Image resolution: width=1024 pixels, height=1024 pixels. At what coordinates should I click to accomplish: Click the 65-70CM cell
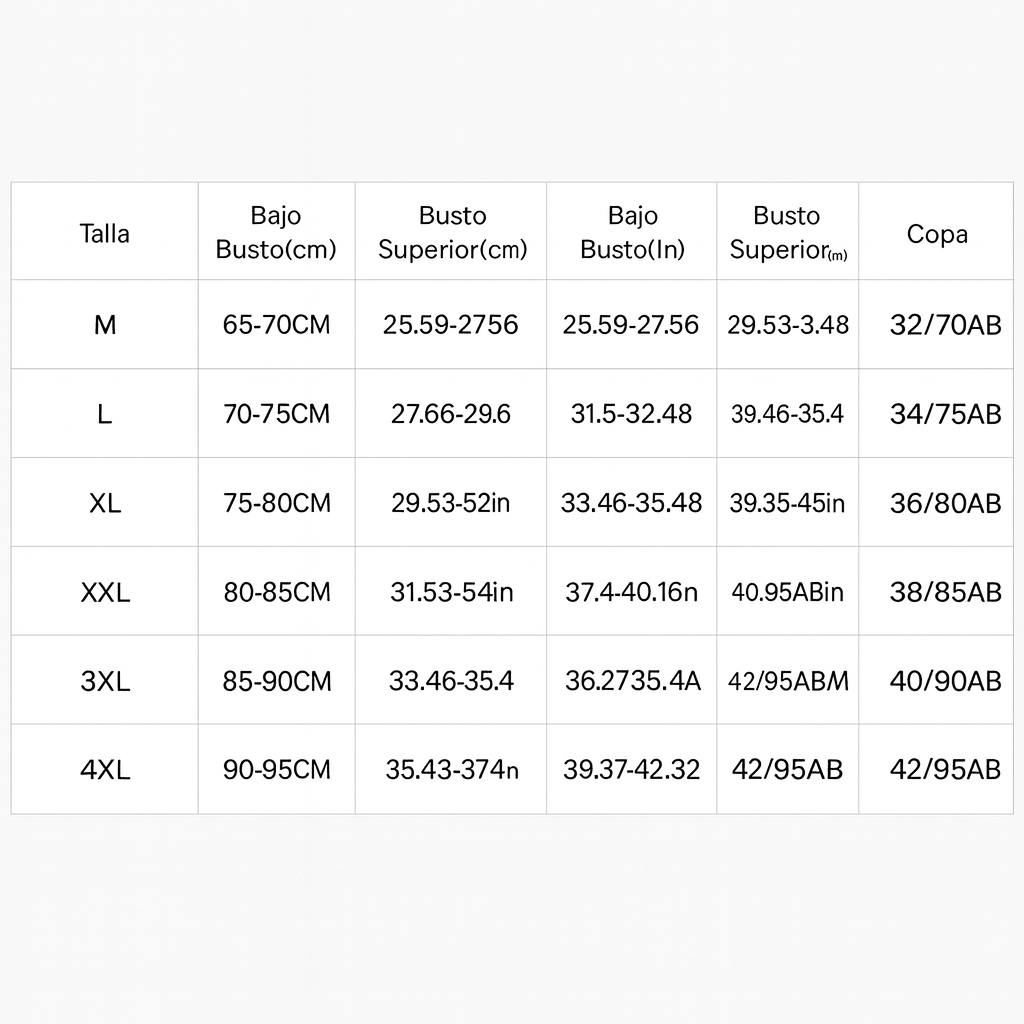276,325
